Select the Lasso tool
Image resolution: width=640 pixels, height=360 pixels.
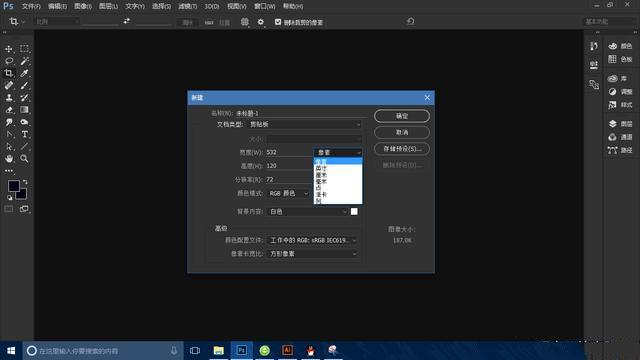point(9,61)
